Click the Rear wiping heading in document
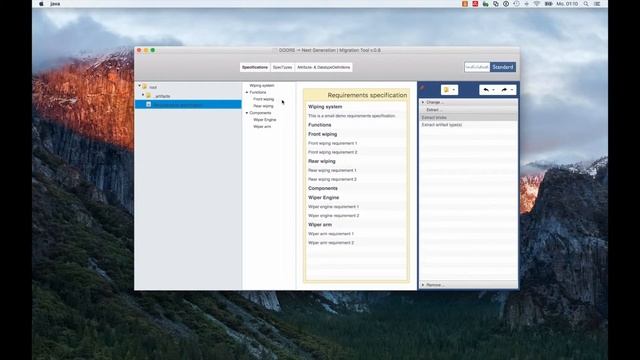Image resolution: width=640 pixels, height=360 pixels. click(x=322, y=161)
